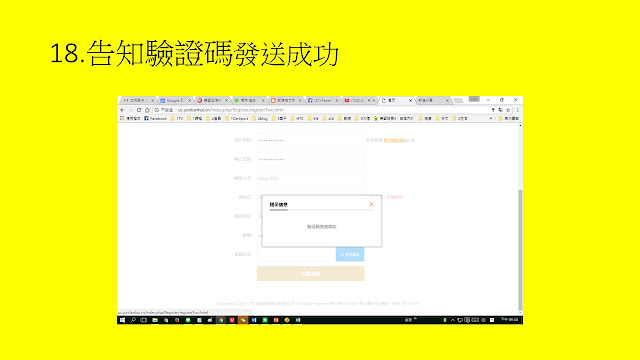640x360 pixels.
Task: Click the password input field
Action: coord(309,140)
